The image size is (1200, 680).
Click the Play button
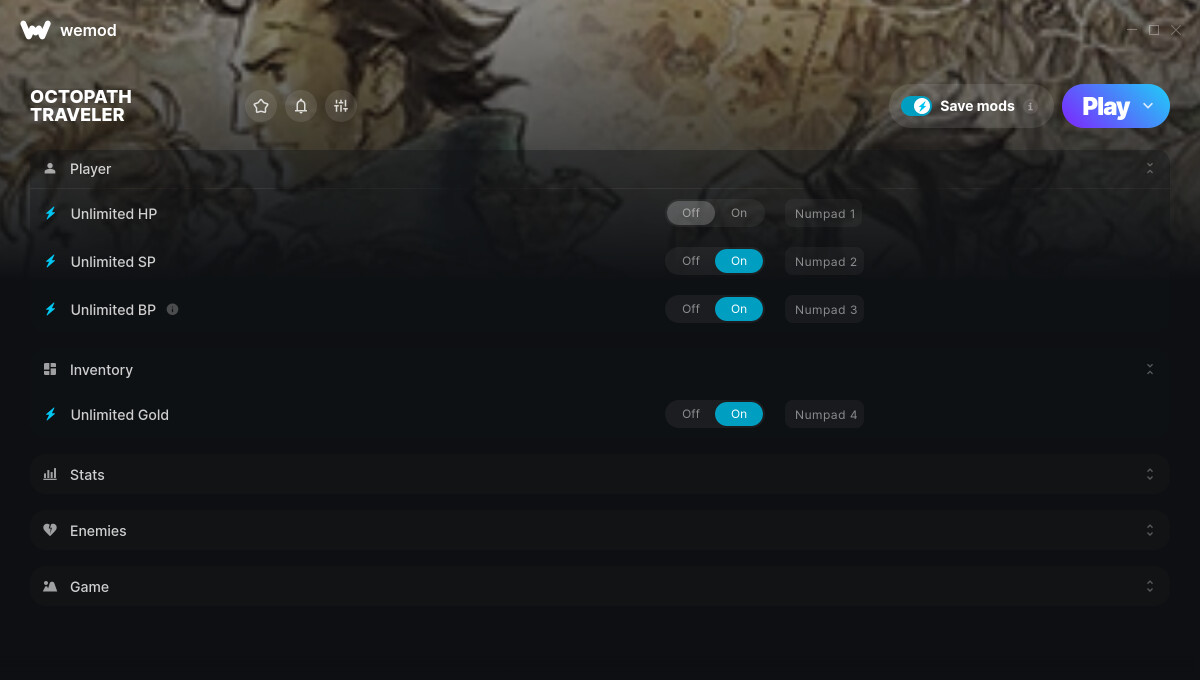click(x=1105, y=106)
